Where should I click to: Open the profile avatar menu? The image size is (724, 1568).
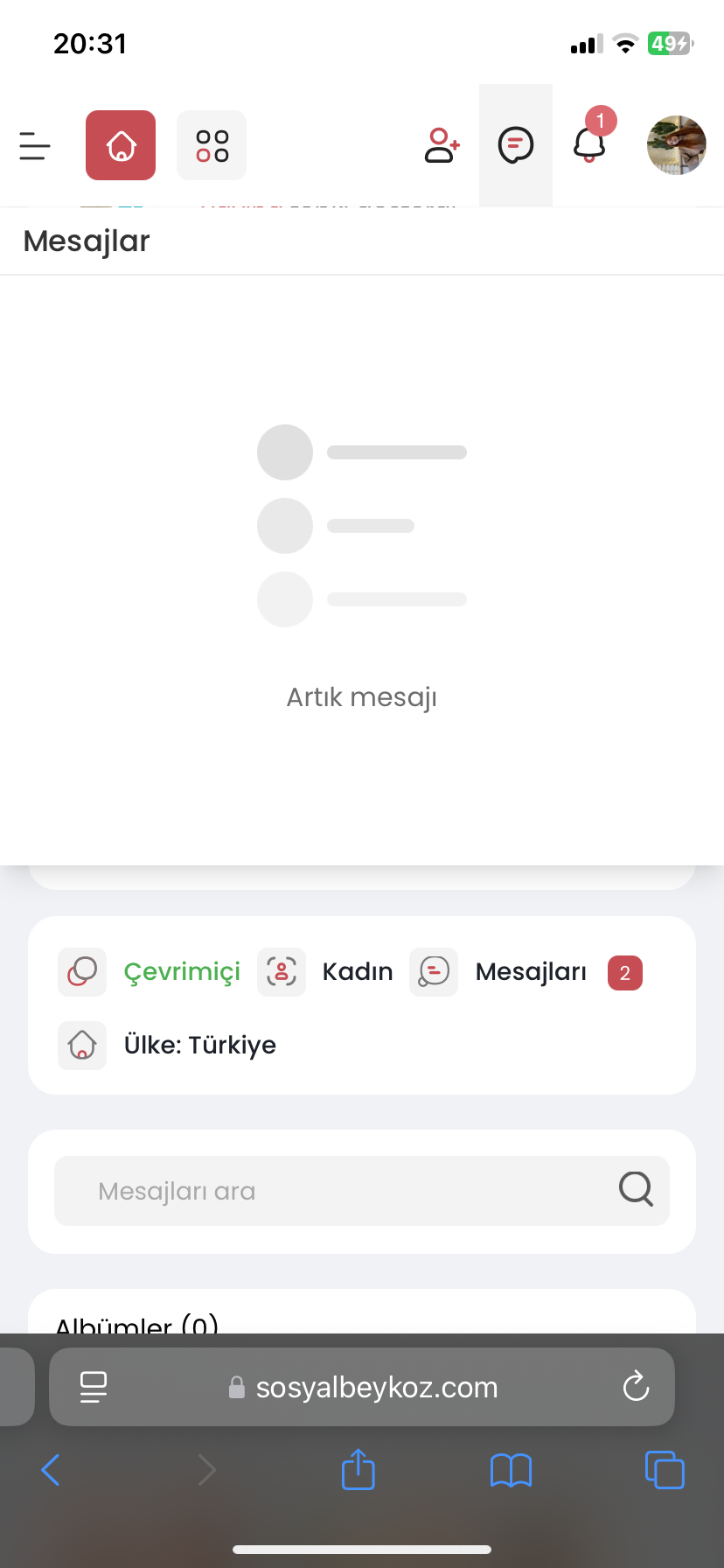(x=676, y=145)
